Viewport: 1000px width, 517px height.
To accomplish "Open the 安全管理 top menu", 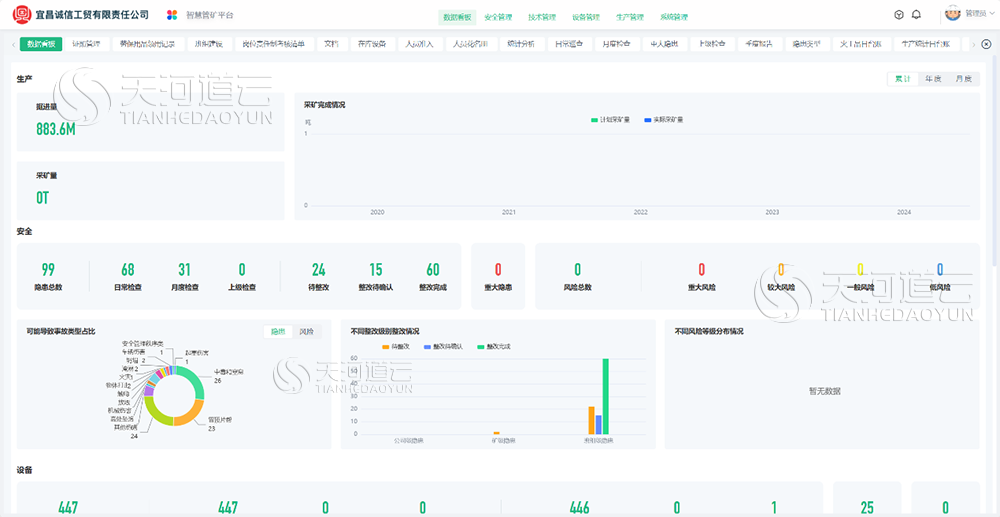I will [x=498, y=17].
